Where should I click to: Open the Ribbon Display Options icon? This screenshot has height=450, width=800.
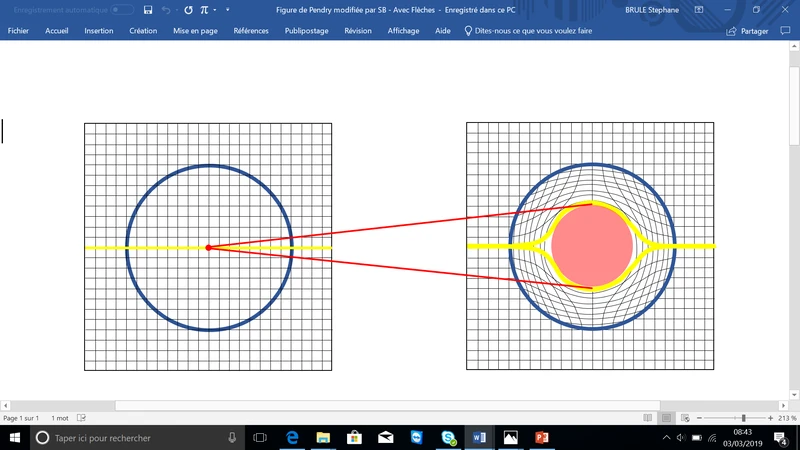tap(701, 10)
